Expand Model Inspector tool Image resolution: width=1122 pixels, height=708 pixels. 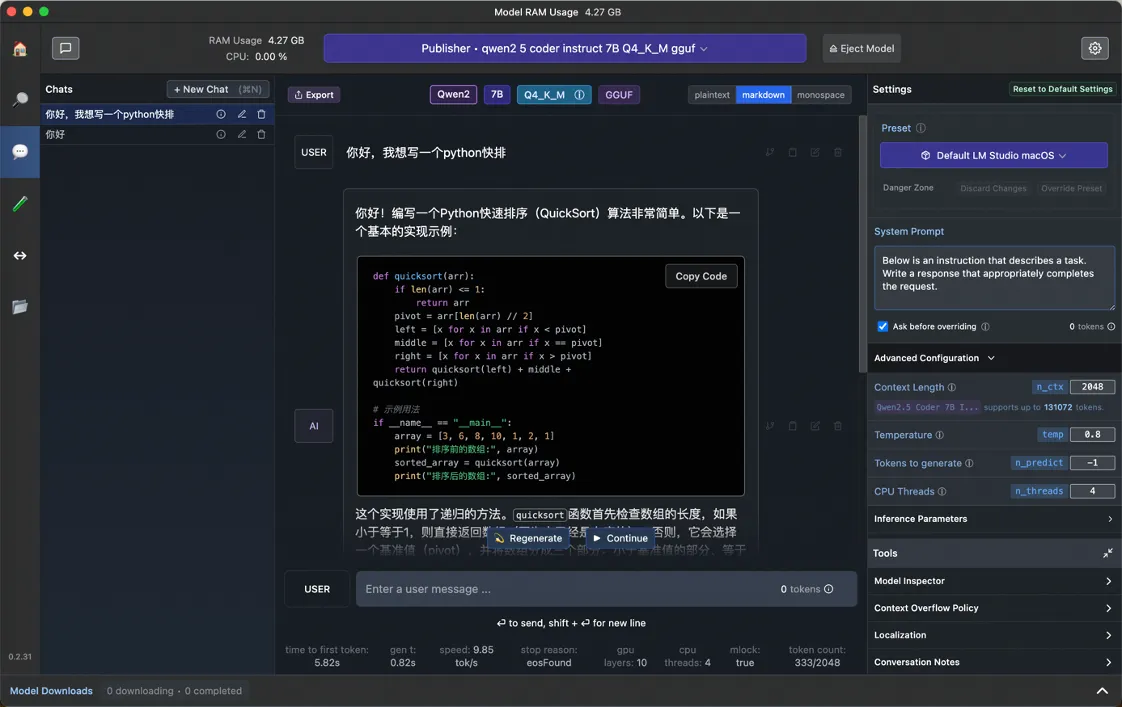click(993, 581)
